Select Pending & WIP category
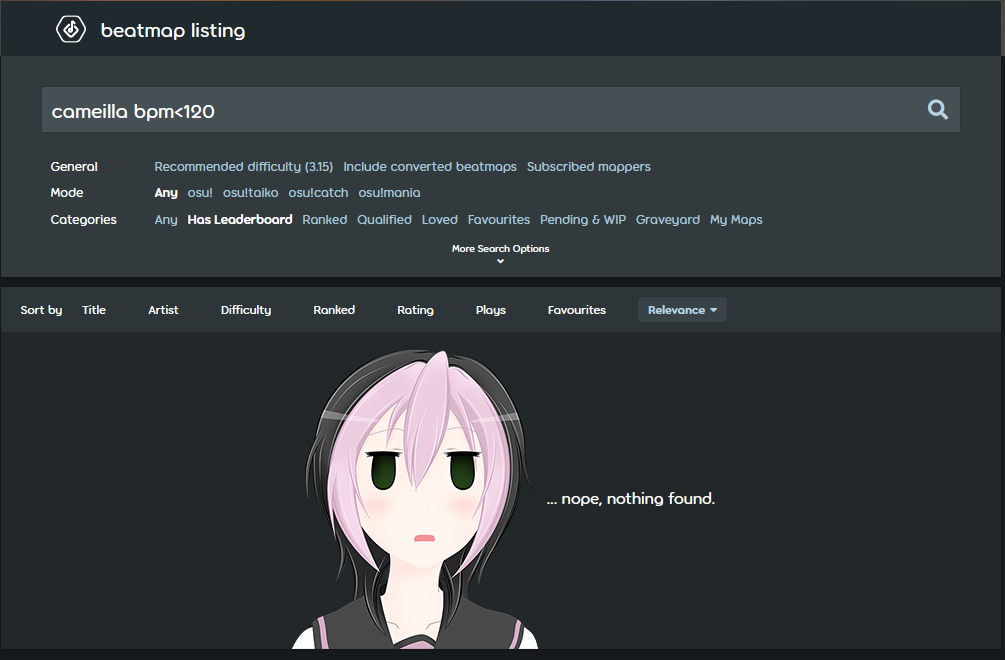Viewport: 1005px width, 660px height. click(583, 220)
